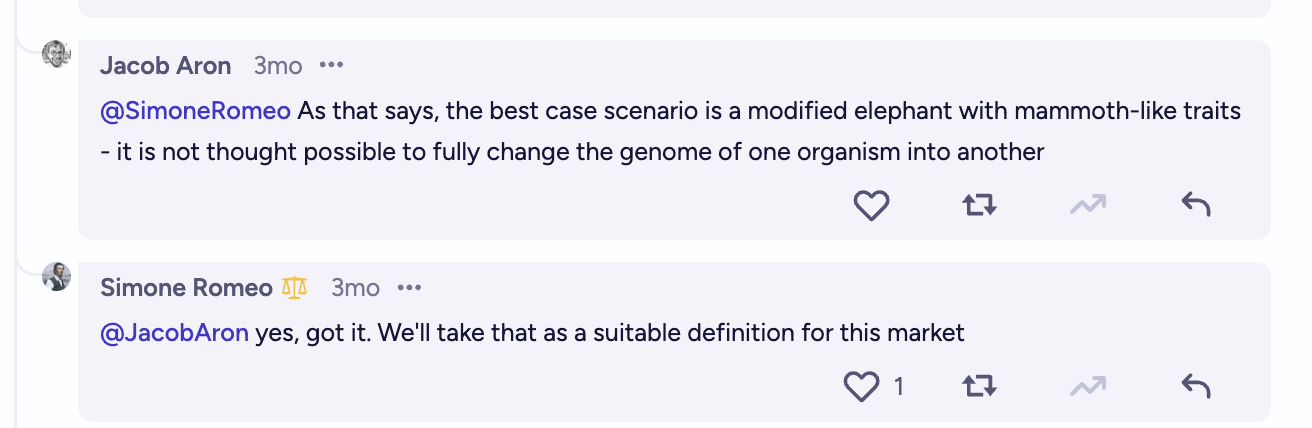This screenshot has width=1312, height=428.
Task: Follow the @SimoneRomeo mention link
Action: (196, 111)
